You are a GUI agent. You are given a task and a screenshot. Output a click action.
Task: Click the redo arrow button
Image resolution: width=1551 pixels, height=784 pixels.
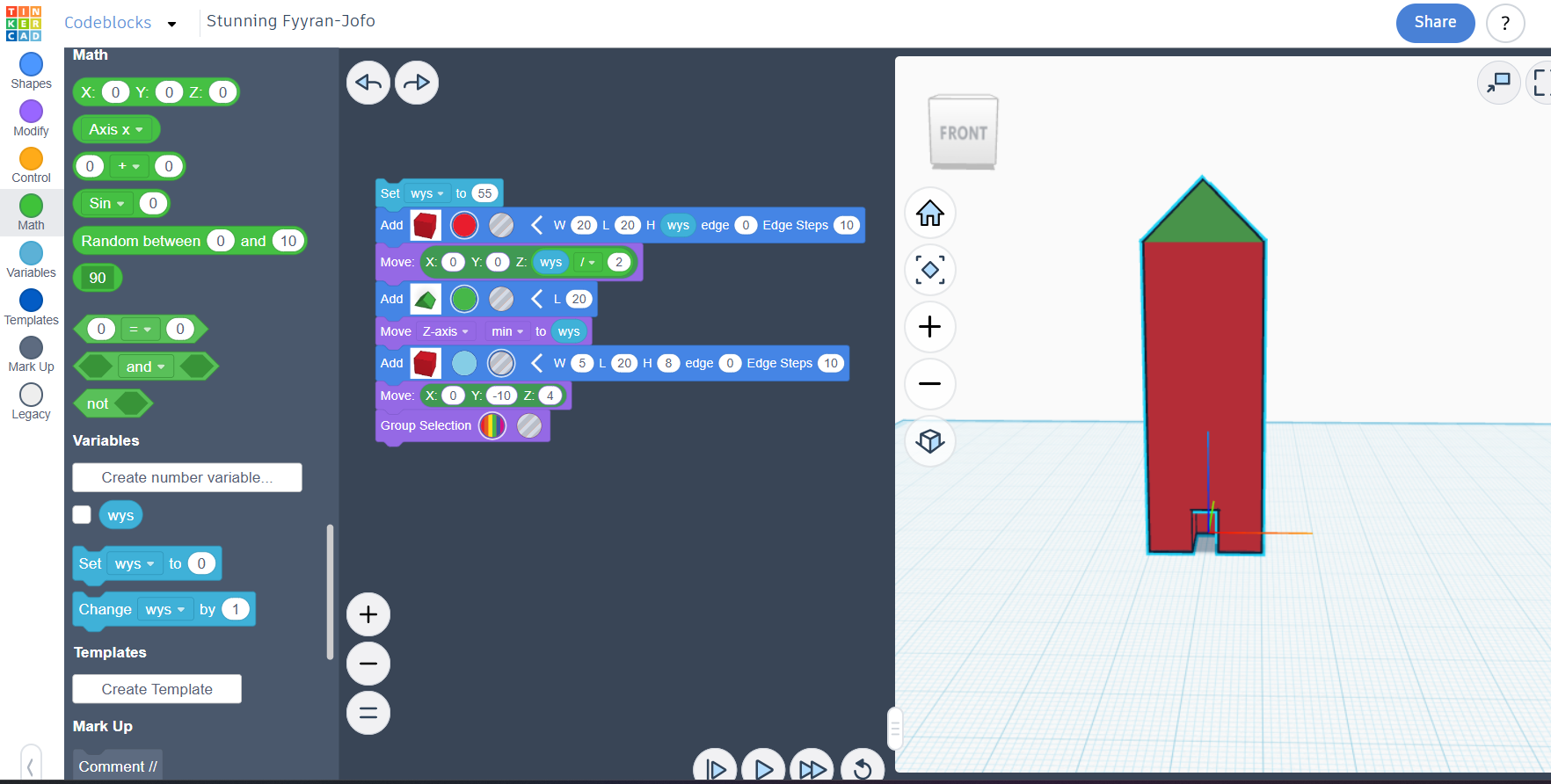(x=417, y=83)
